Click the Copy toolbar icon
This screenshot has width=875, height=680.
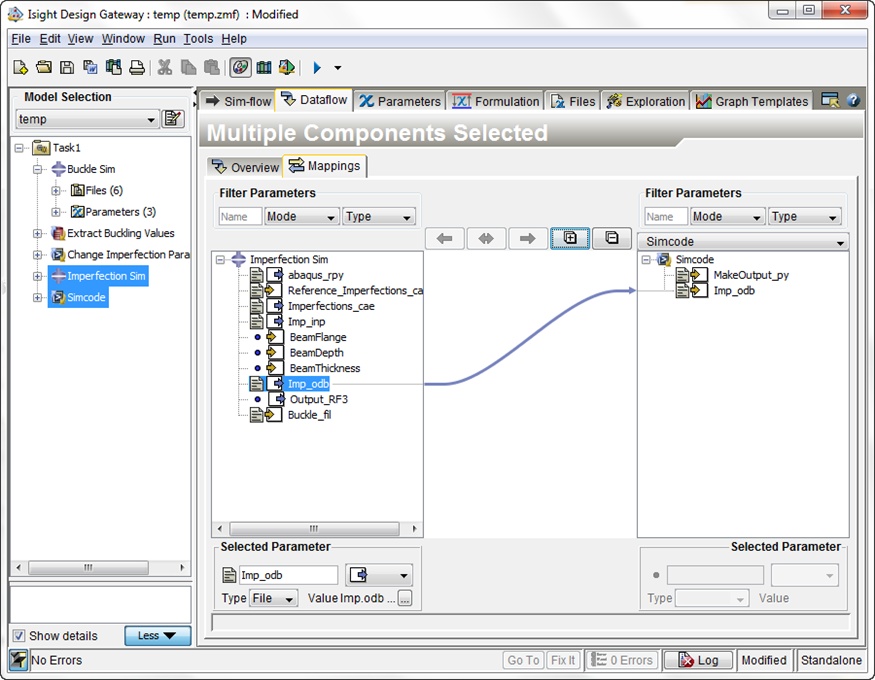point(189,67)
